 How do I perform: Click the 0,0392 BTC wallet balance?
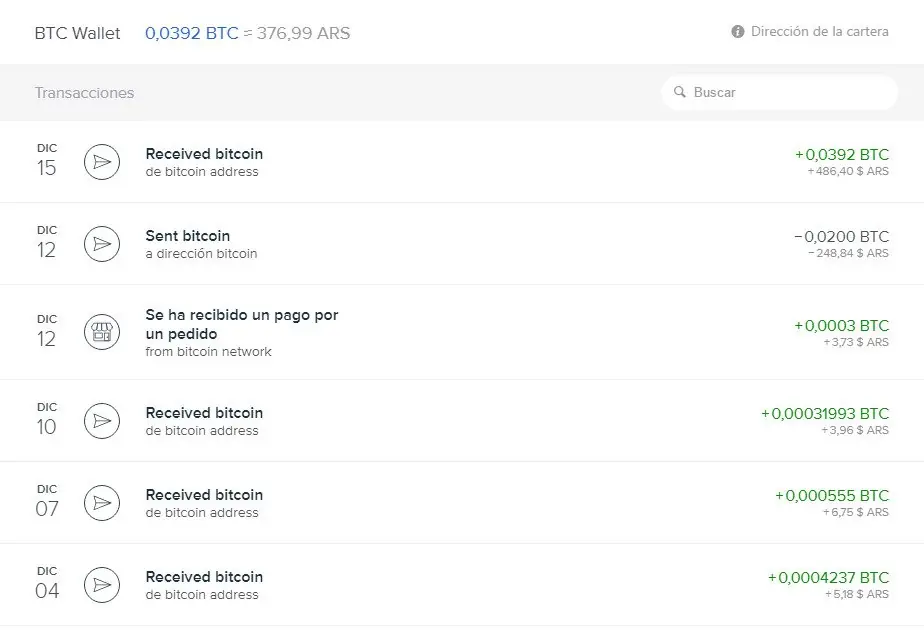(x=191, y=33)
